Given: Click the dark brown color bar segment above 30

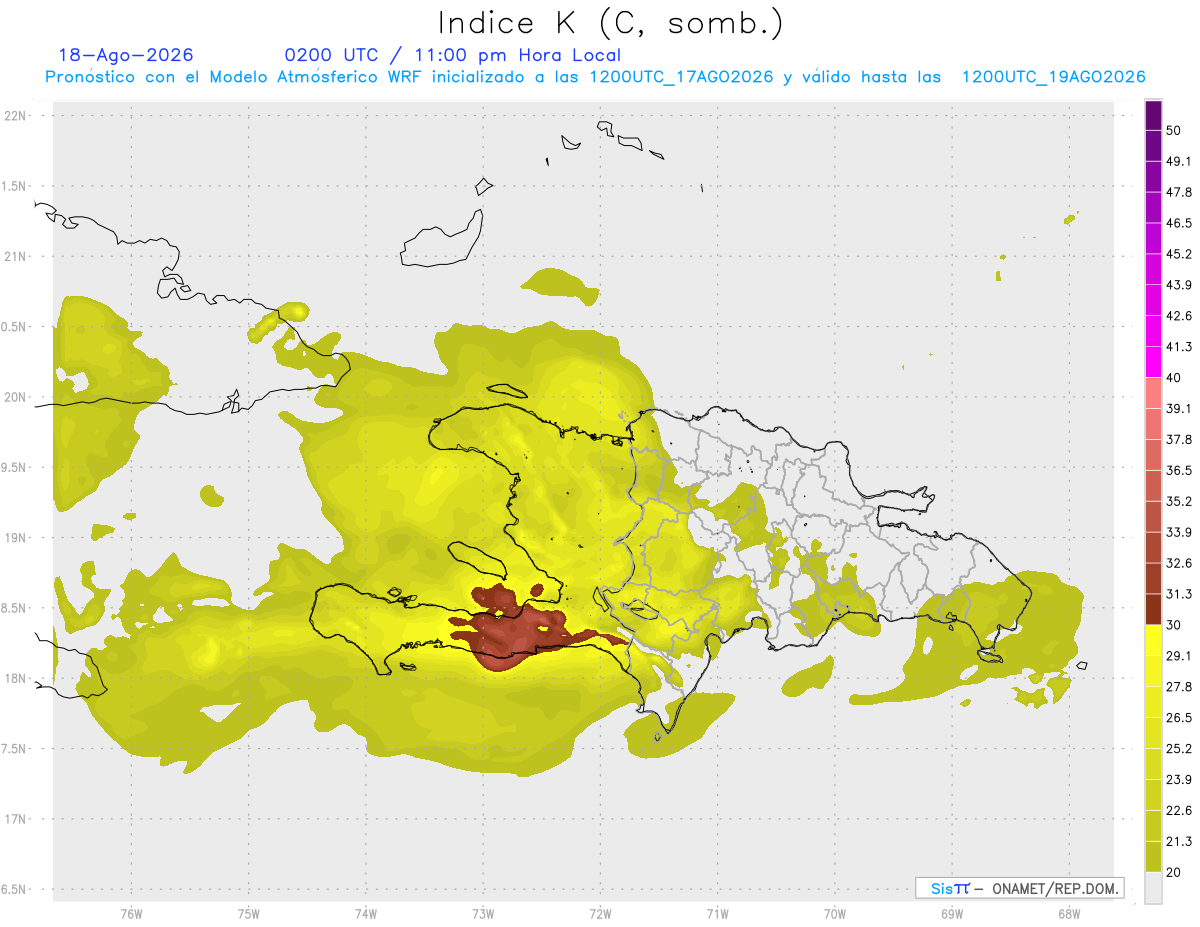Looking at the screenshot, I should 1154,609.
